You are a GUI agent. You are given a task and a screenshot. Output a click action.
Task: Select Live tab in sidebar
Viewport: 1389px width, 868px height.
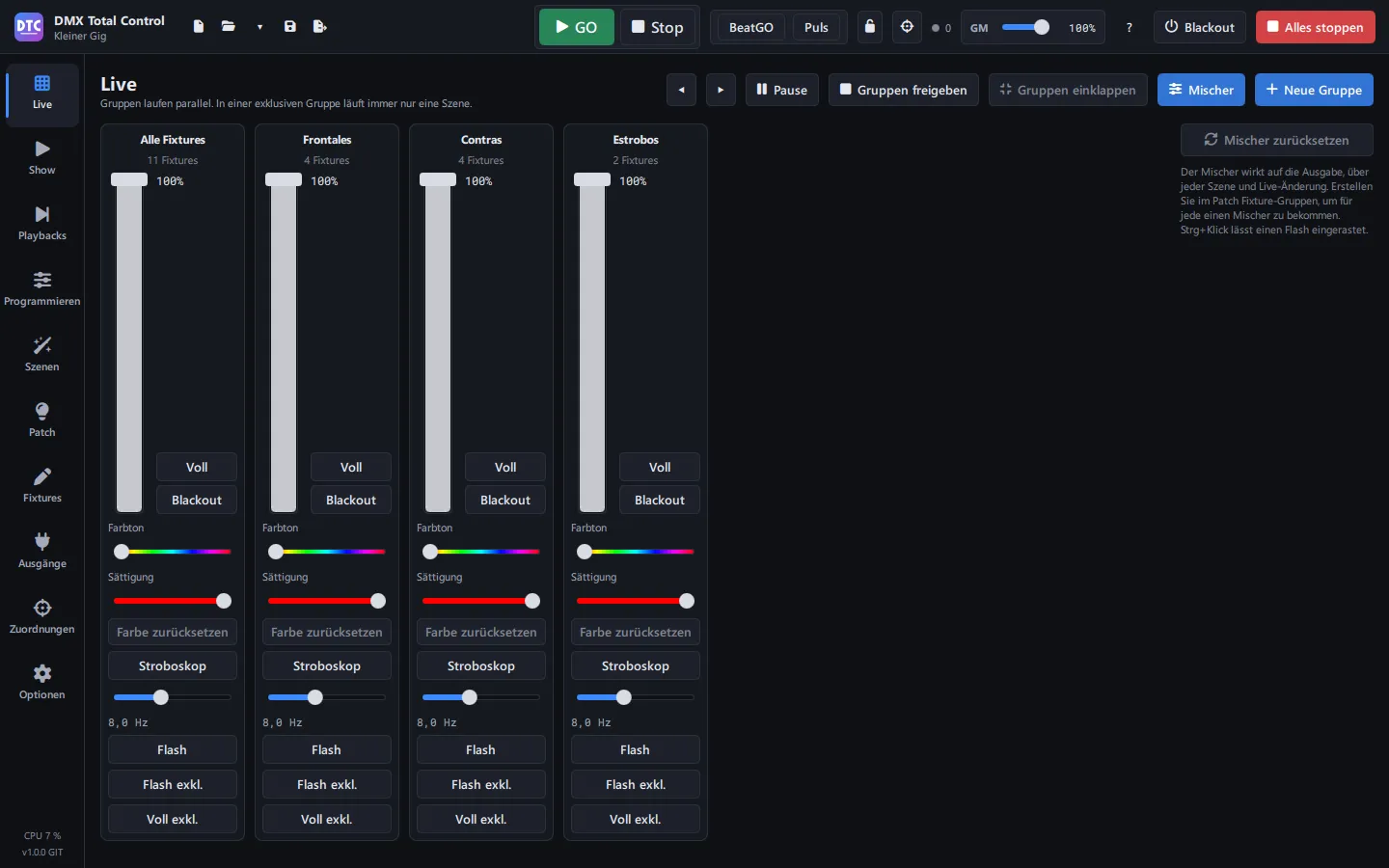point(42,94)
